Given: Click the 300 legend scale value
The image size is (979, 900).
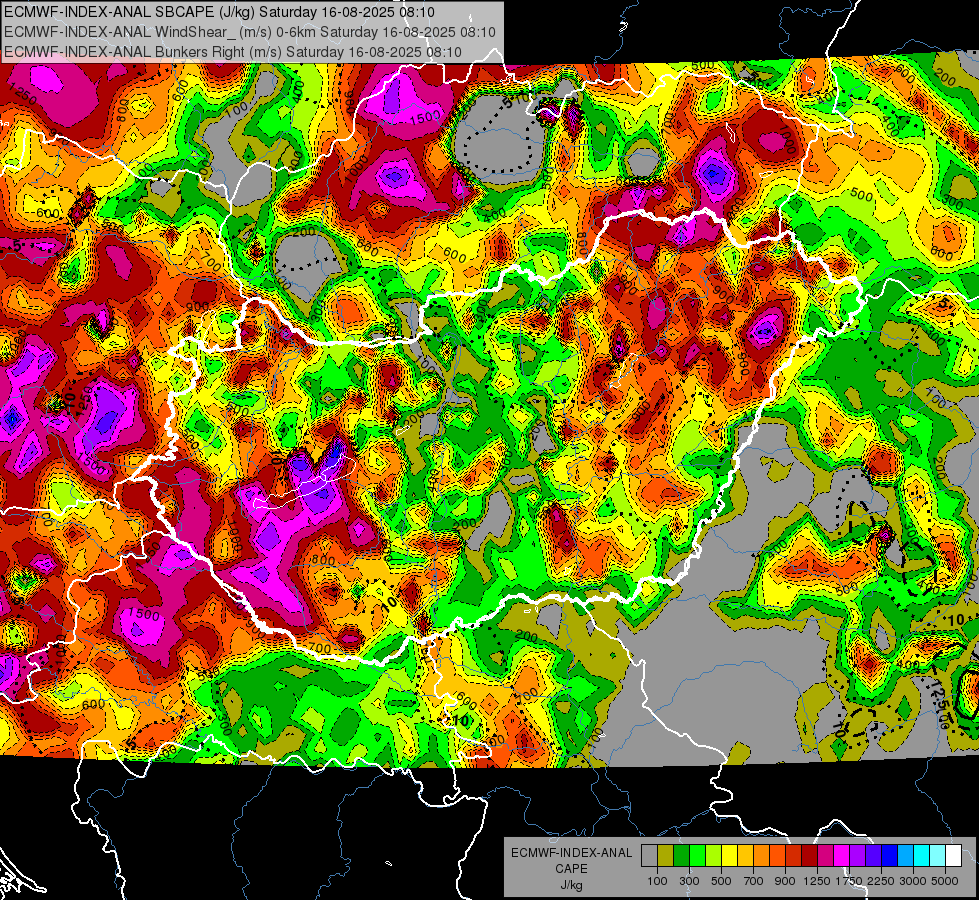Looking at the screenshot, I should coord(689,881).
